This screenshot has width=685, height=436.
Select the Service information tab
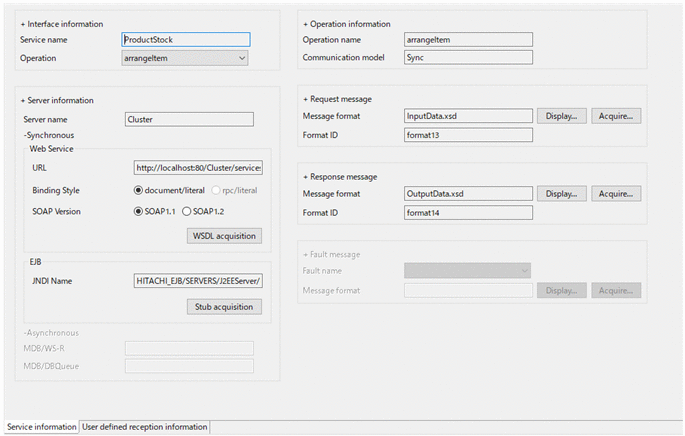coord(41,427)
